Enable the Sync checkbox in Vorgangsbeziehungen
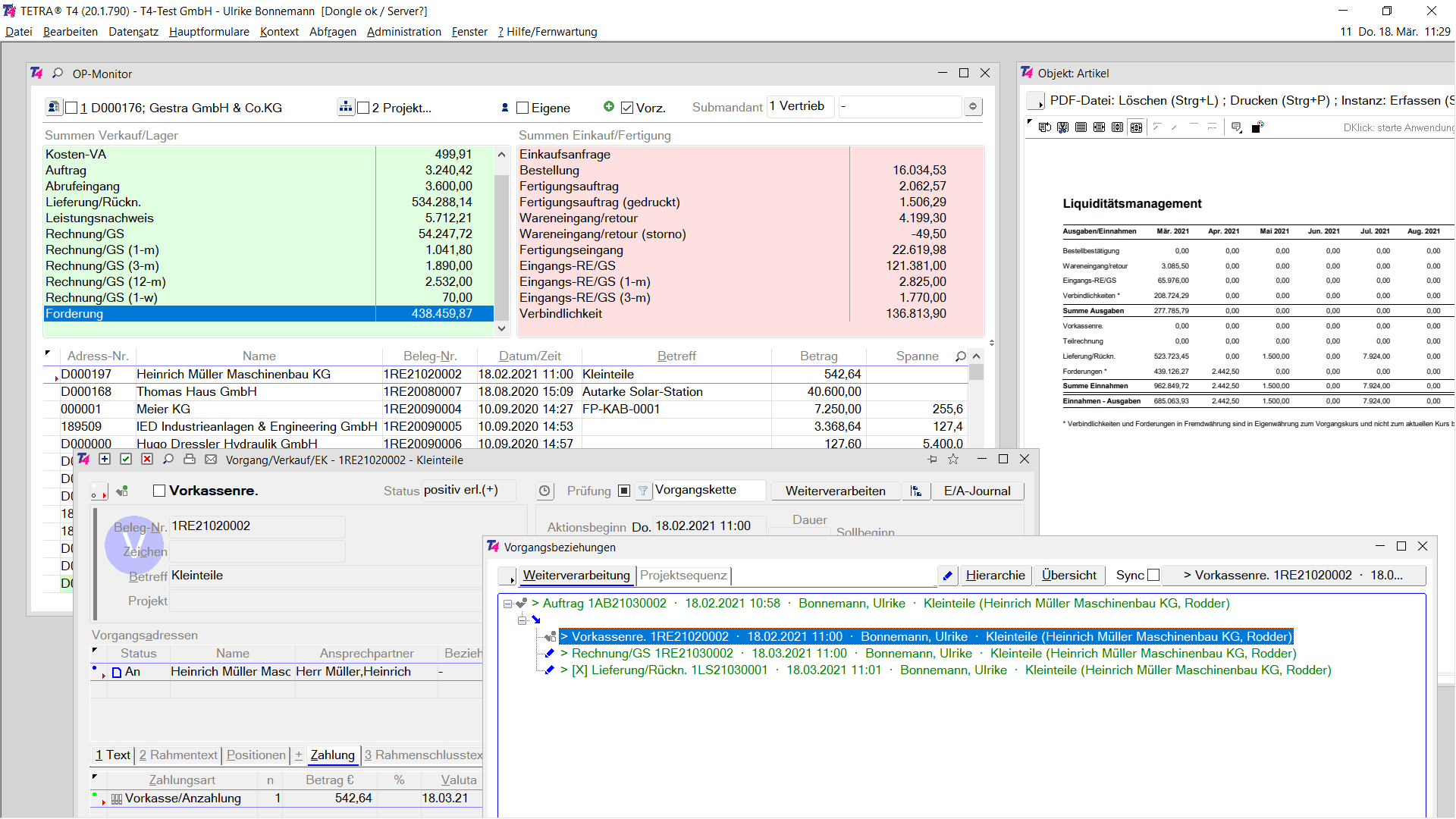Image resolution: width=1456 pixels, height=819 pixels. tap(1153, 576)
